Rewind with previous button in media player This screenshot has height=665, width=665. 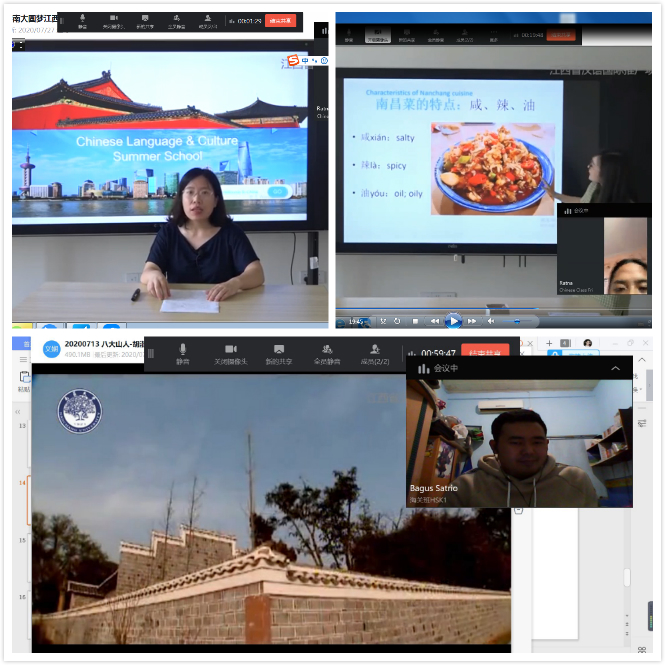click(435, 321)
